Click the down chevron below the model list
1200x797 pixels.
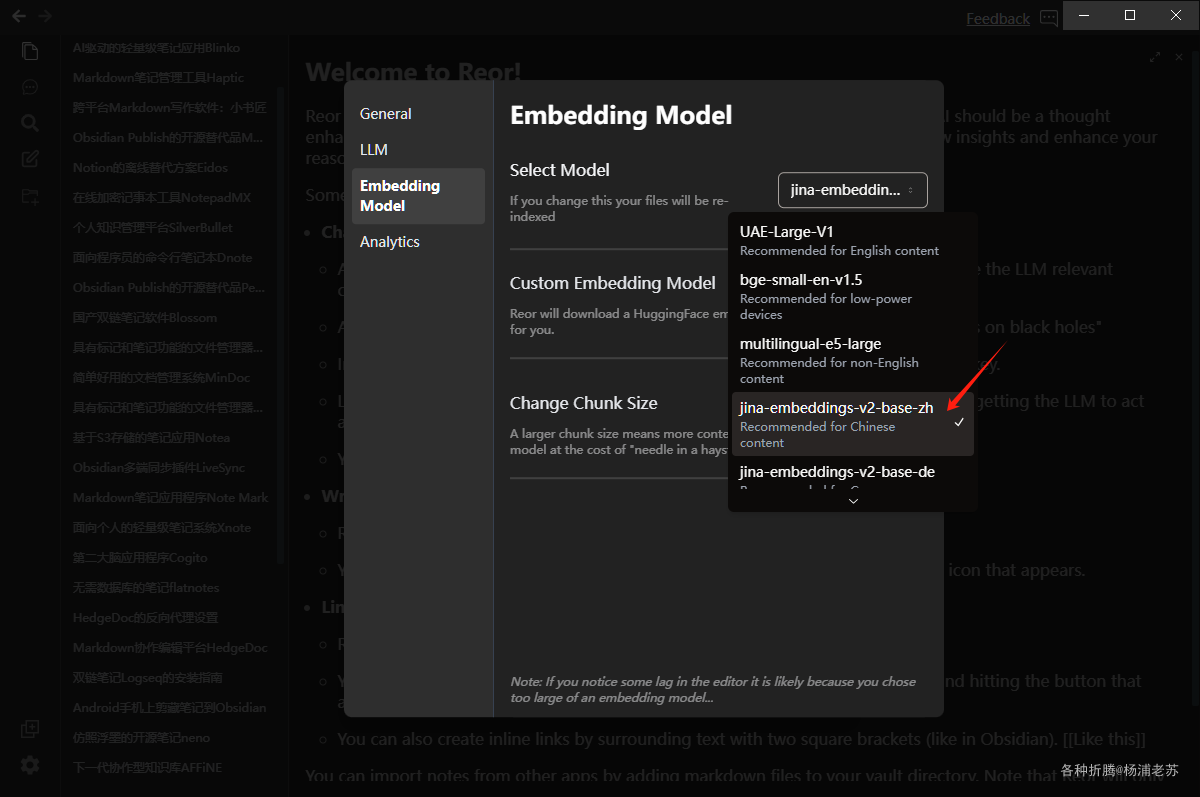pyautogui.click(x=853, y=502)
